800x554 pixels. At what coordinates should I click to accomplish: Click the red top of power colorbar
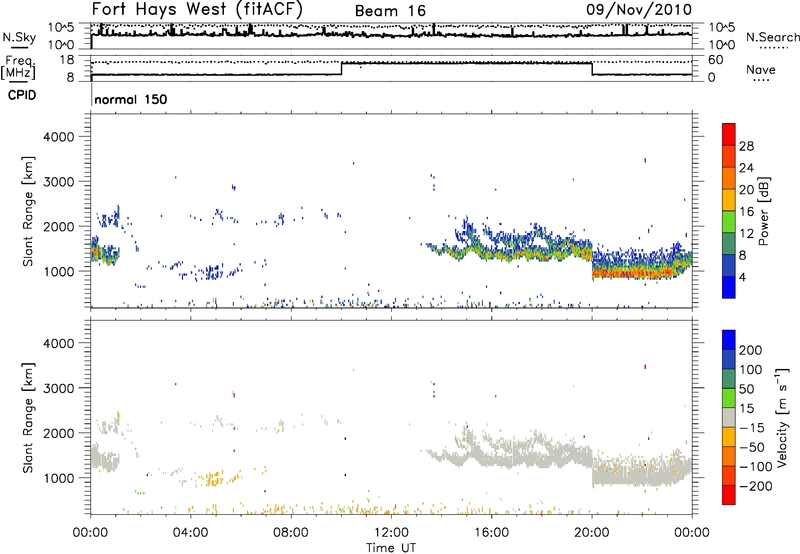tap(729, 132)
